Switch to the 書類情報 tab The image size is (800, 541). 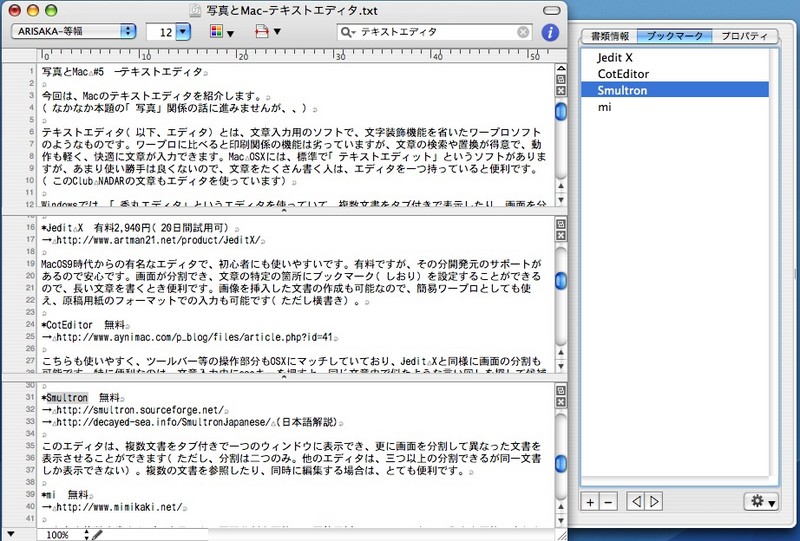(x=610, y=36)
